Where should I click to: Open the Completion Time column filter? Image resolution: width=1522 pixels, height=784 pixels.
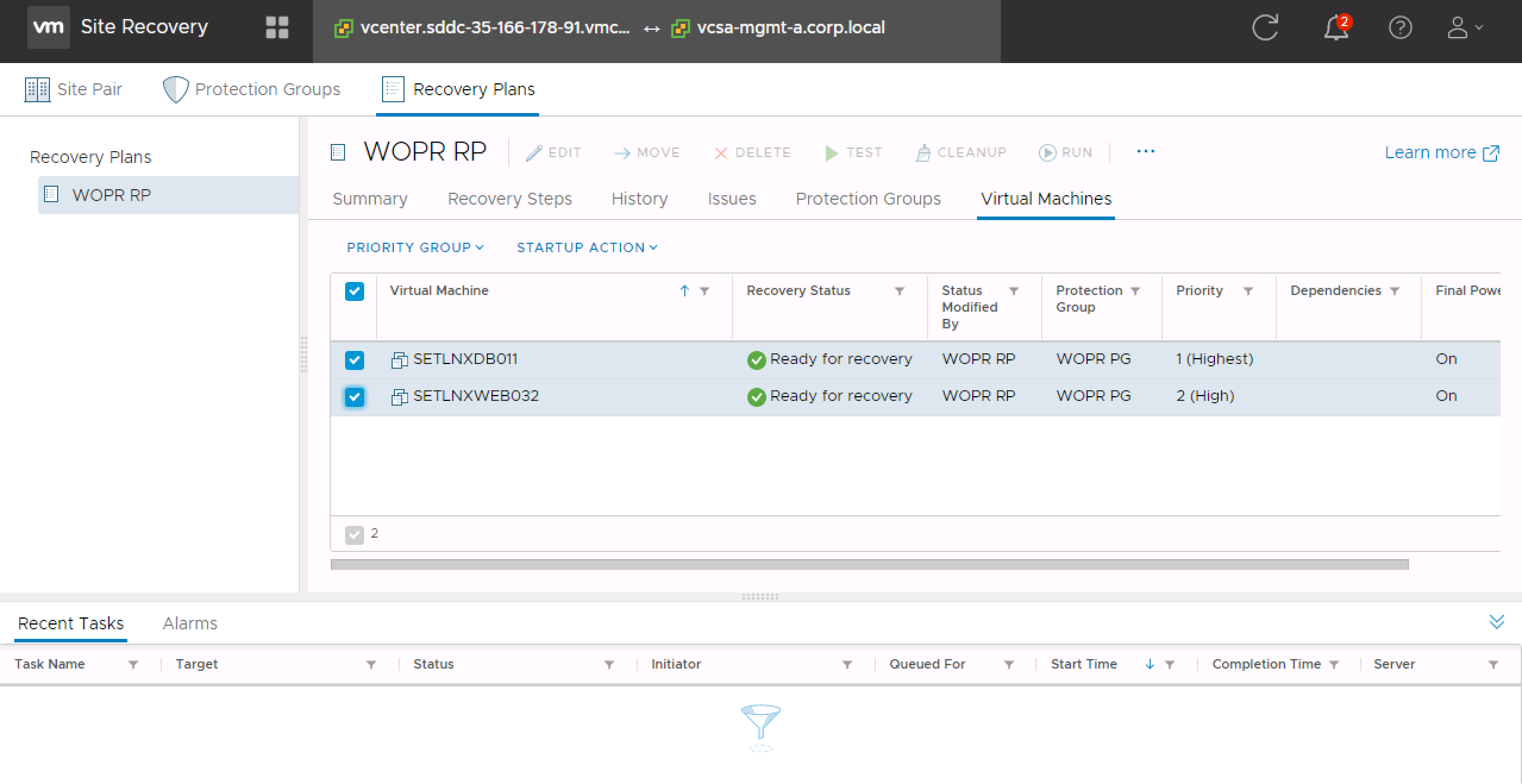[x=1334, y=664]
